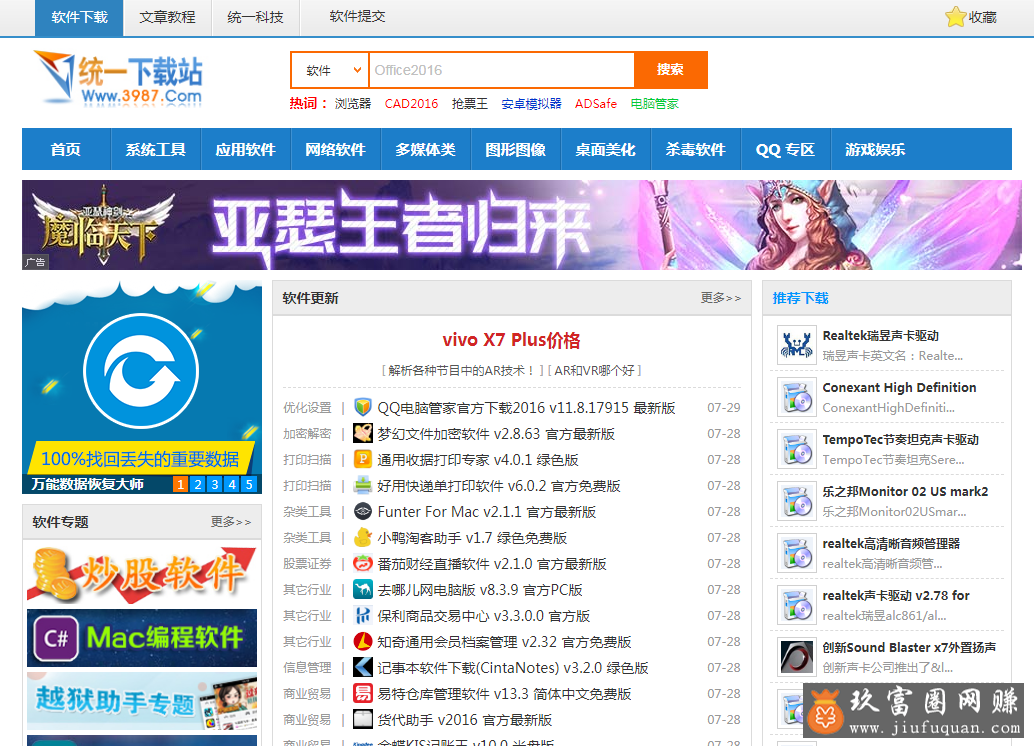
Task: Open 网络软件 category in navigation bar
Action: pos(336,150)
